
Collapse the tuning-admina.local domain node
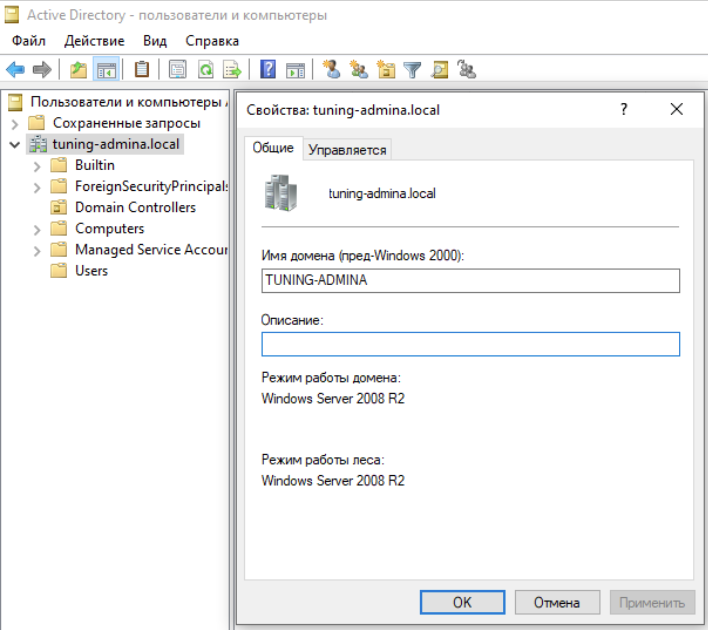coord(15,145)
